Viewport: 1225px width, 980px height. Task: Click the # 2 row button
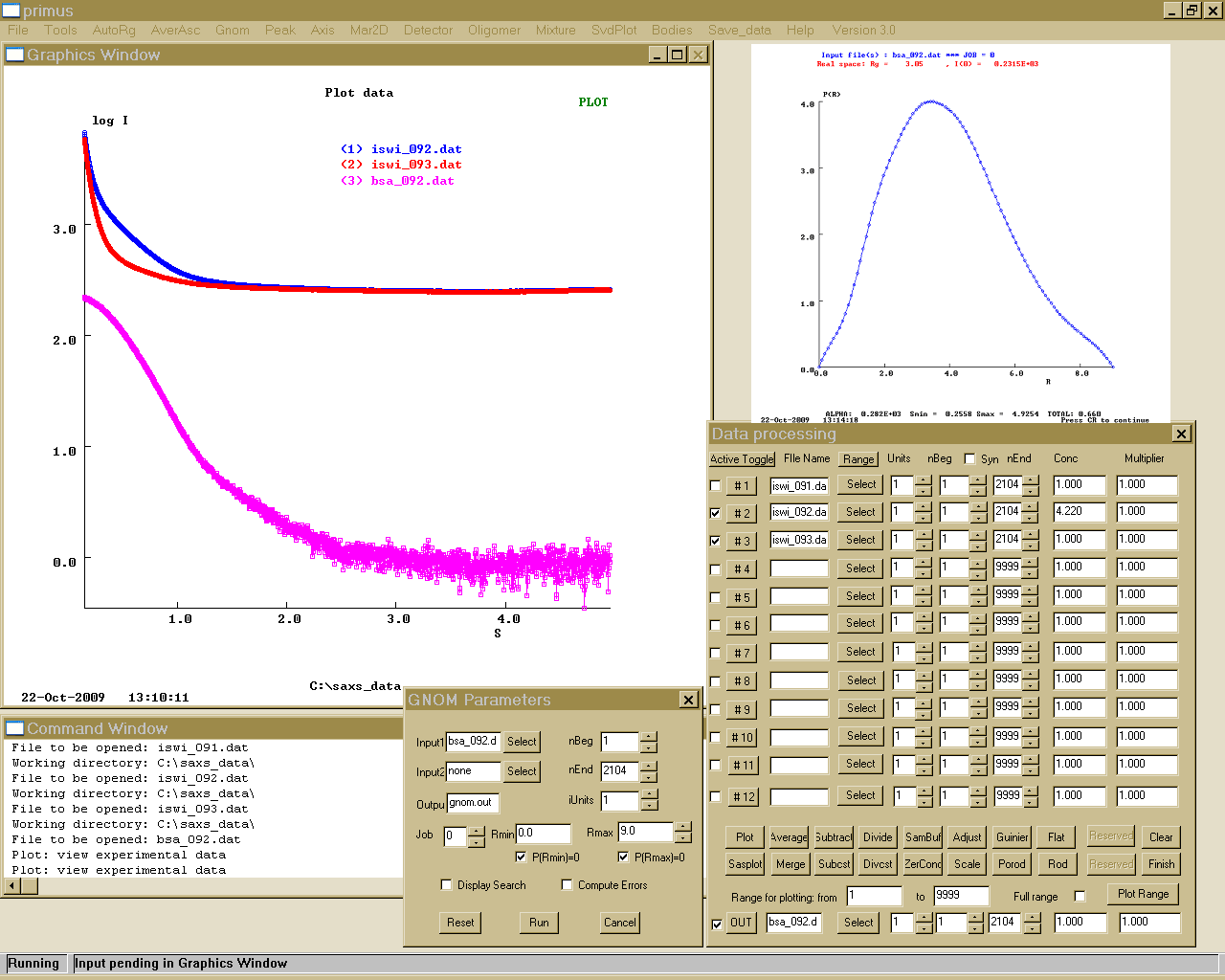tap(742, 513)
